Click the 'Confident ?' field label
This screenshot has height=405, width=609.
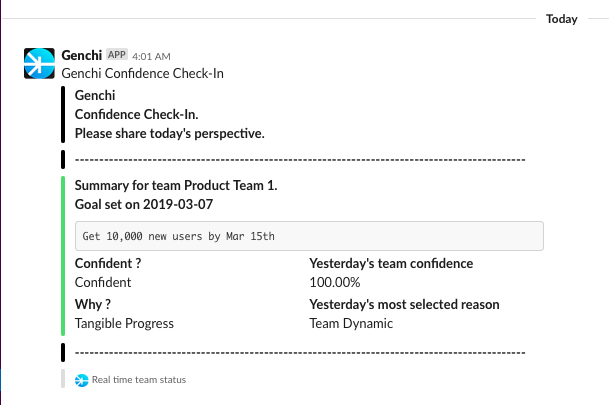click(108, 264)
